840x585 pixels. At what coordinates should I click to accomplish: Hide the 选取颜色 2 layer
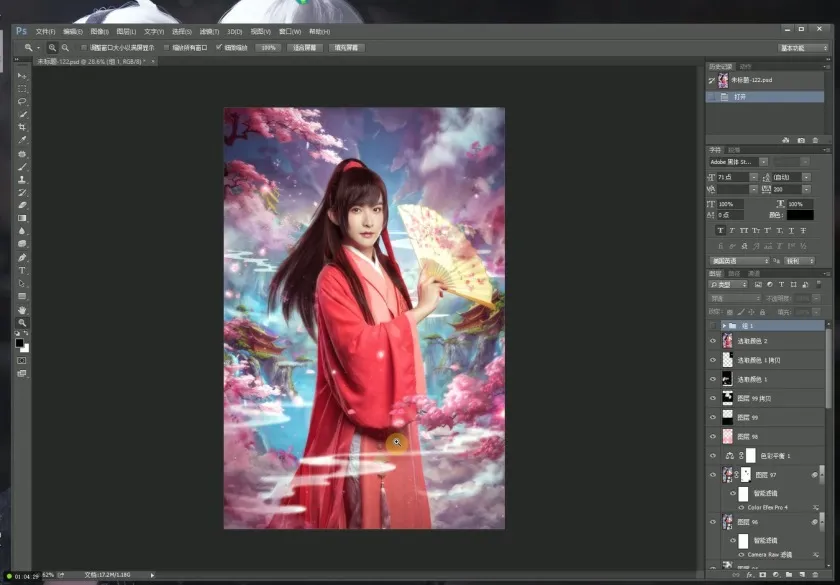(713, 341)
